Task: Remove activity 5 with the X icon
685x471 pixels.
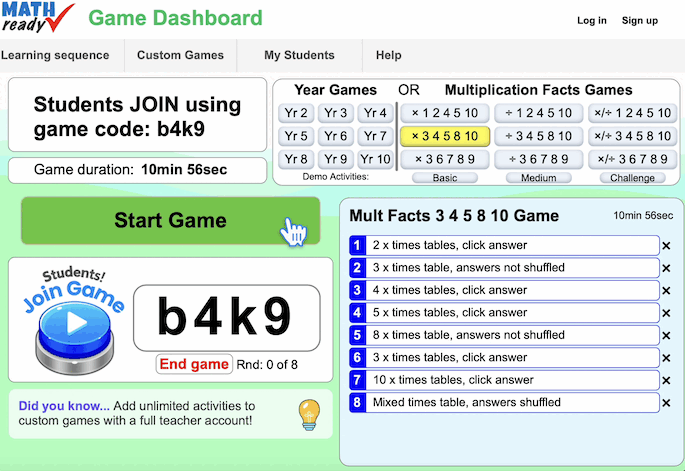Action: pos(666,335)
